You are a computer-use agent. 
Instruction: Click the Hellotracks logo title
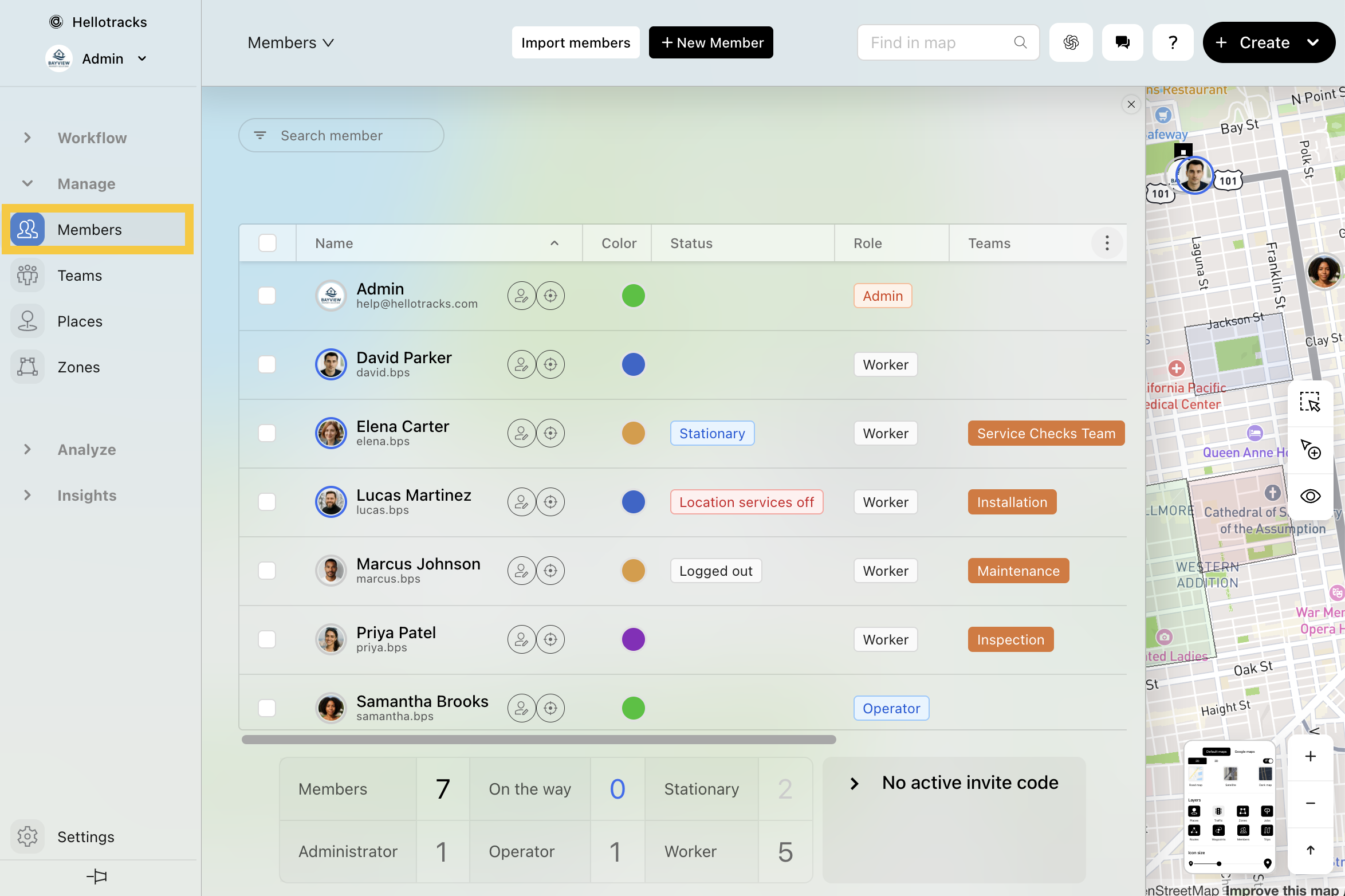(97, 22)
